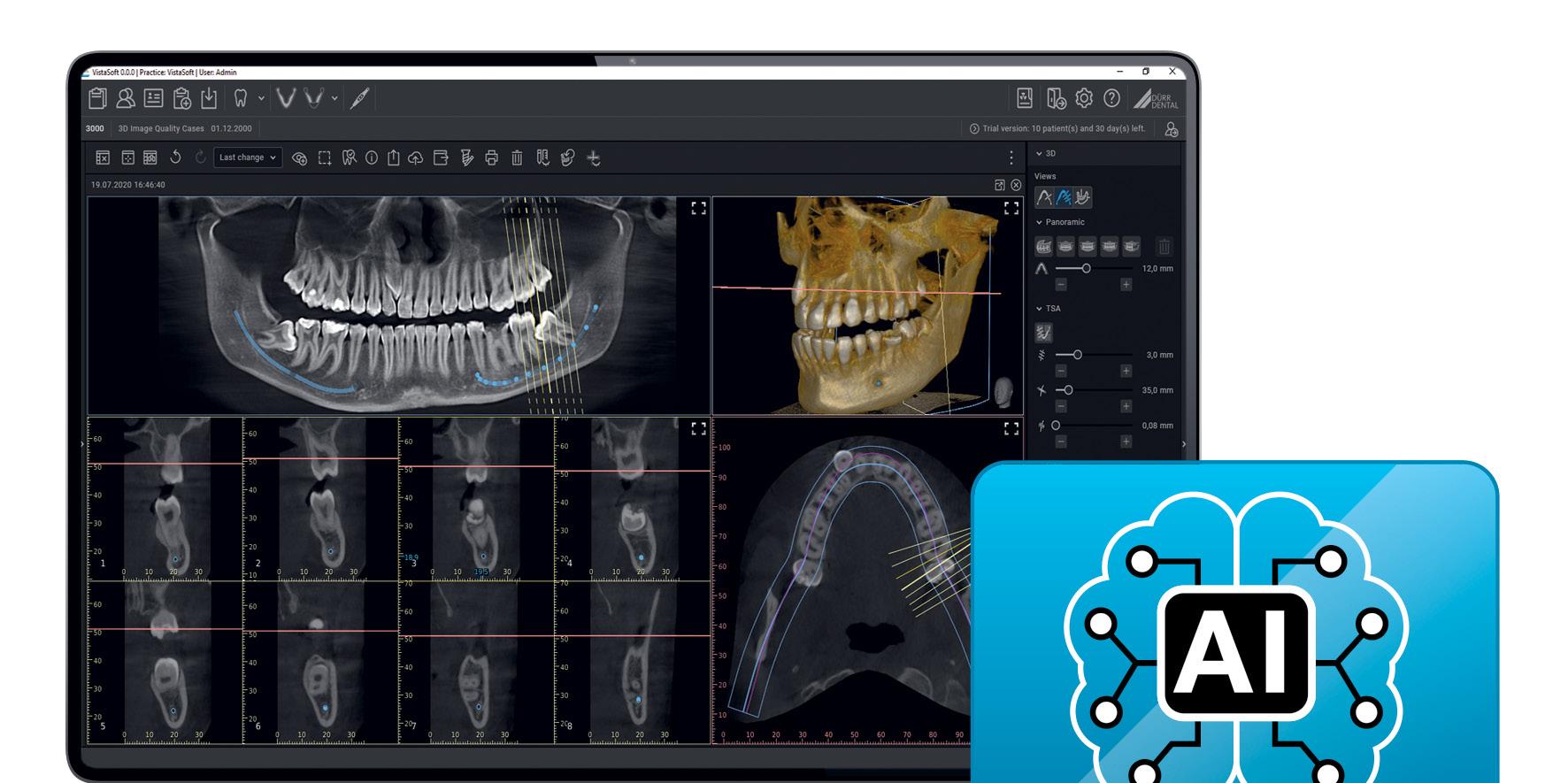This screenshot has height=783, width=1568.
Task: Select the second dental arch icon
Action: (313, 98)
